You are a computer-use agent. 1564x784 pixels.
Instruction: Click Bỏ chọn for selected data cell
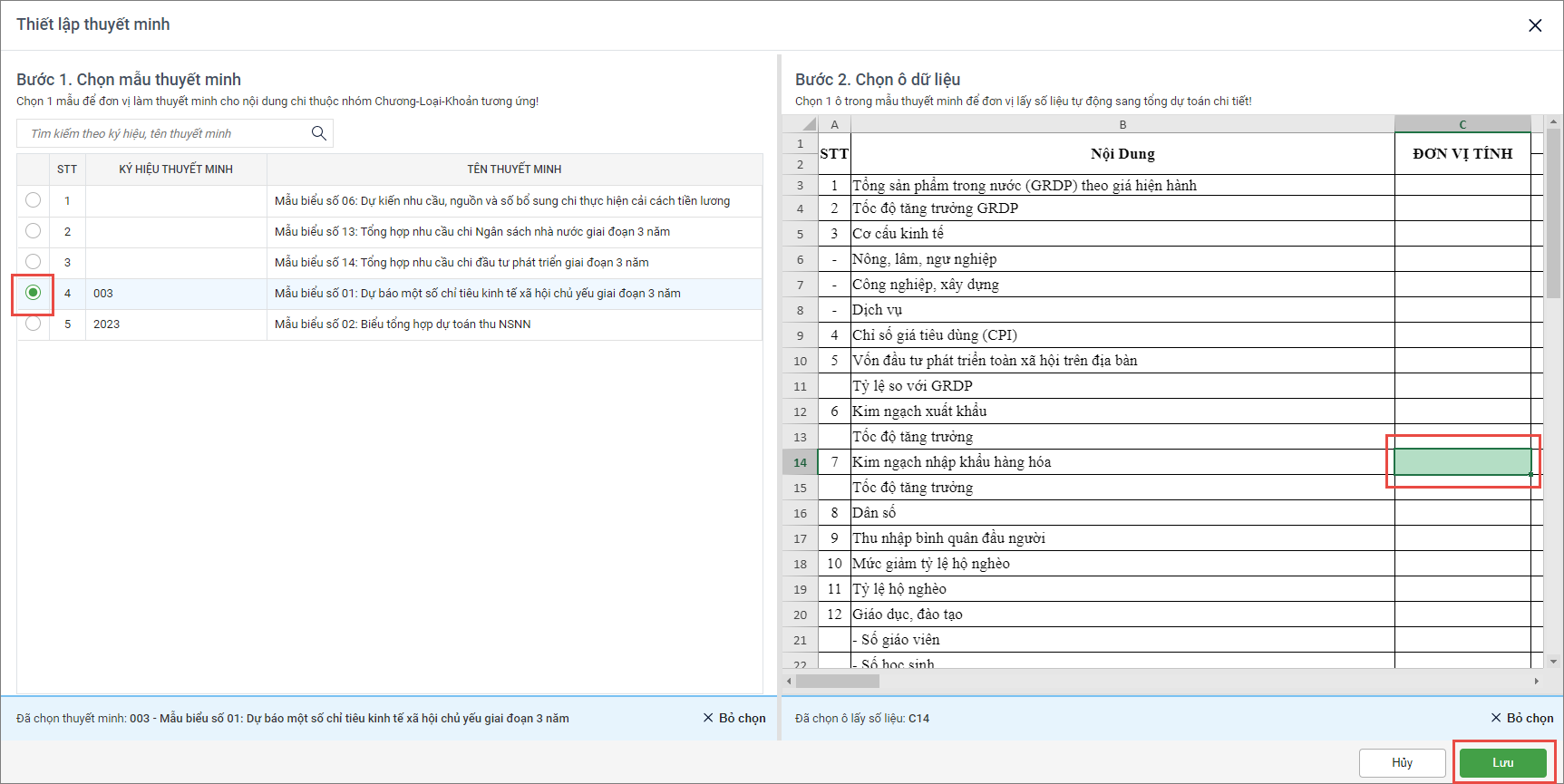pos(1522,718)
